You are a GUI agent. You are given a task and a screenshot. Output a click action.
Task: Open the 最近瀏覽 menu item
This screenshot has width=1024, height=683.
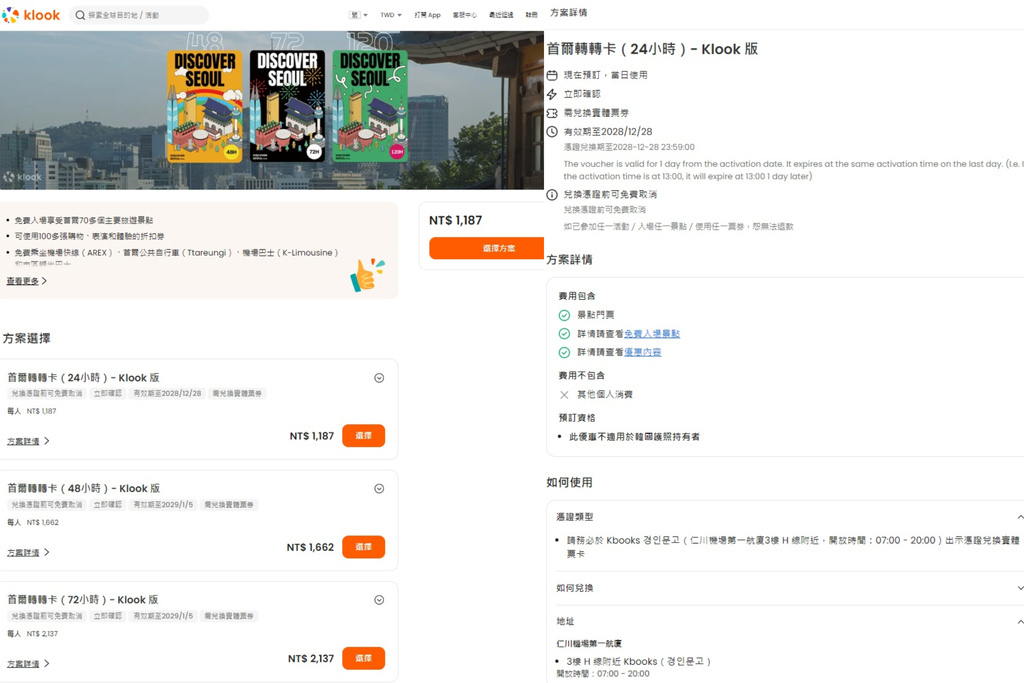click(501, 15)
